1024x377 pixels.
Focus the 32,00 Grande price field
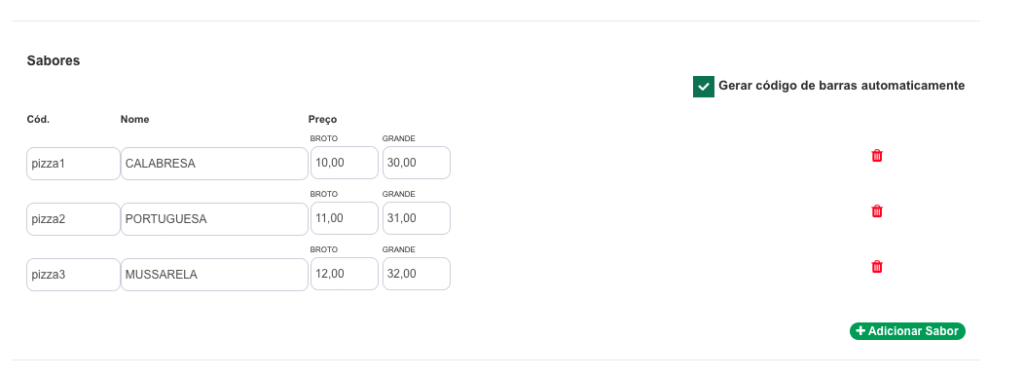[416, 274]
